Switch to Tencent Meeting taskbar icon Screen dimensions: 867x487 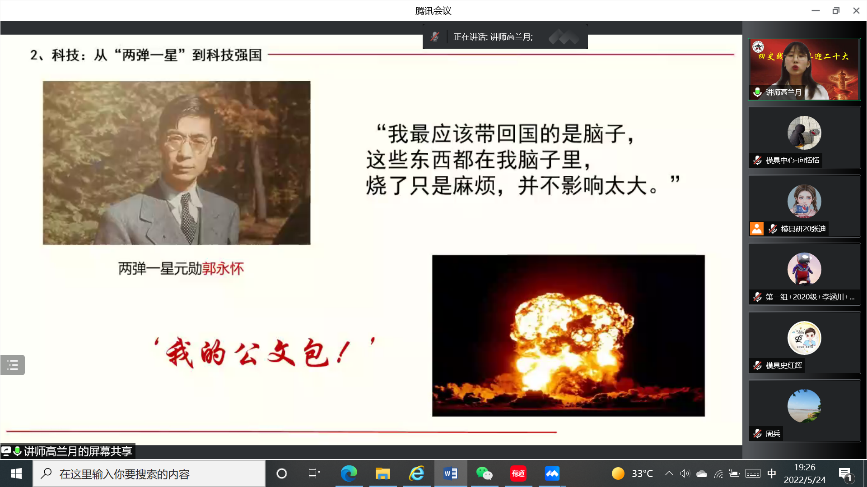pyautogui.click(x=552, y=474)
